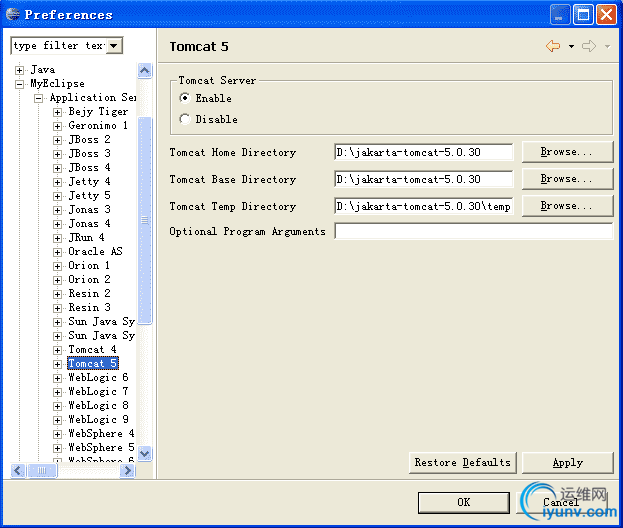Screen dimensions: 623x528
Task: Browse for the Tomcat Home Directory
Action: [567, 152]
